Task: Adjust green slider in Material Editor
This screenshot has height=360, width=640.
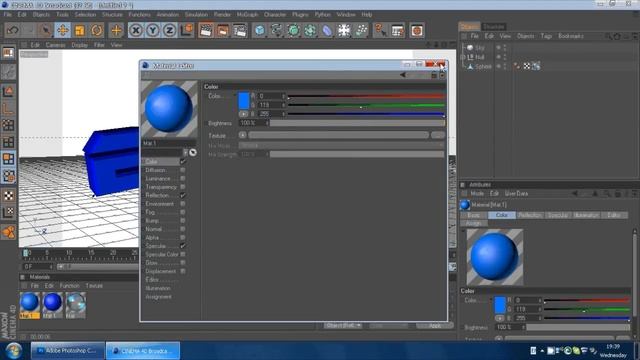Action: tap(366, 105)
